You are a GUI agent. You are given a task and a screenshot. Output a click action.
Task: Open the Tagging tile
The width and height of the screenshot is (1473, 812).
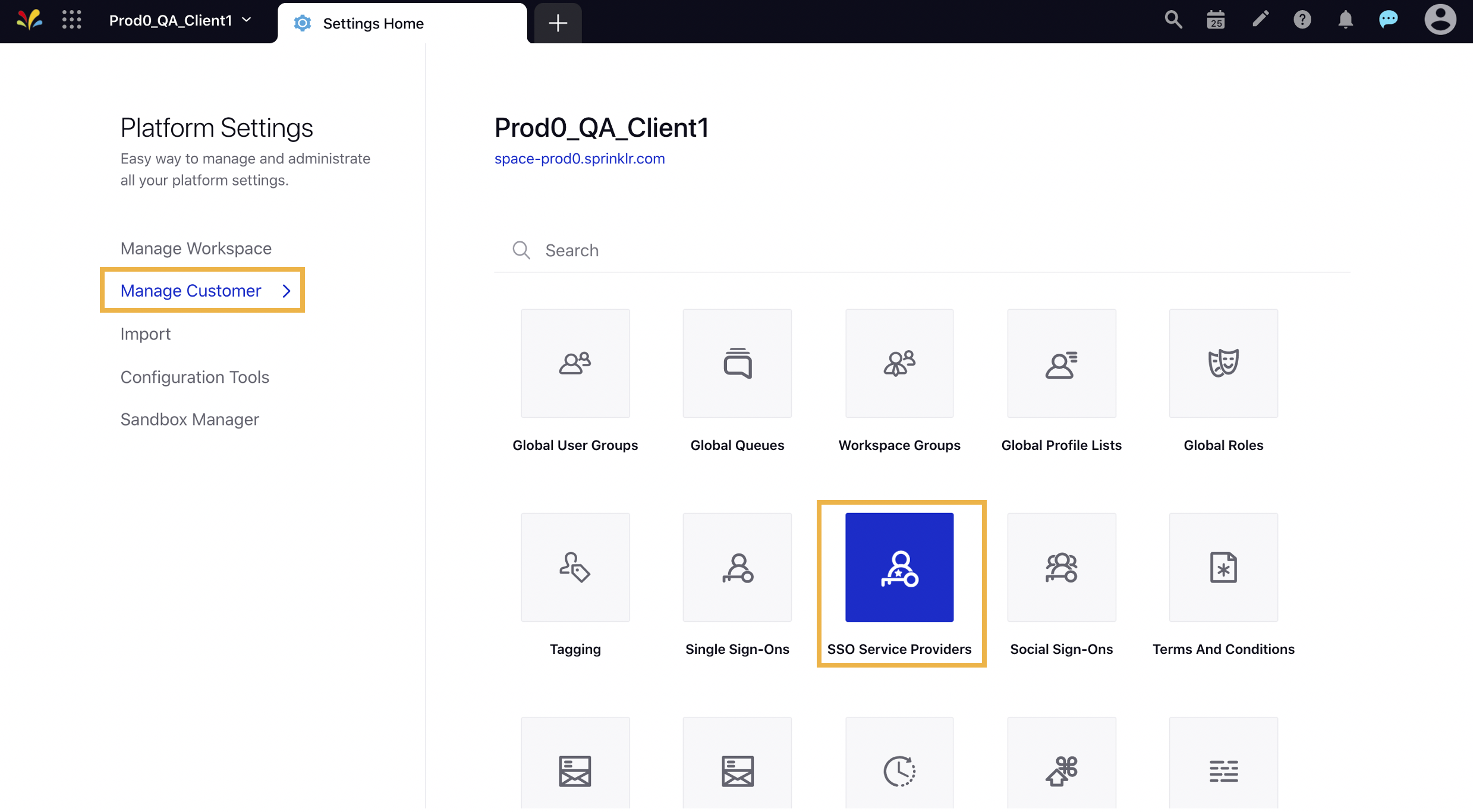(x=575, y=567)
